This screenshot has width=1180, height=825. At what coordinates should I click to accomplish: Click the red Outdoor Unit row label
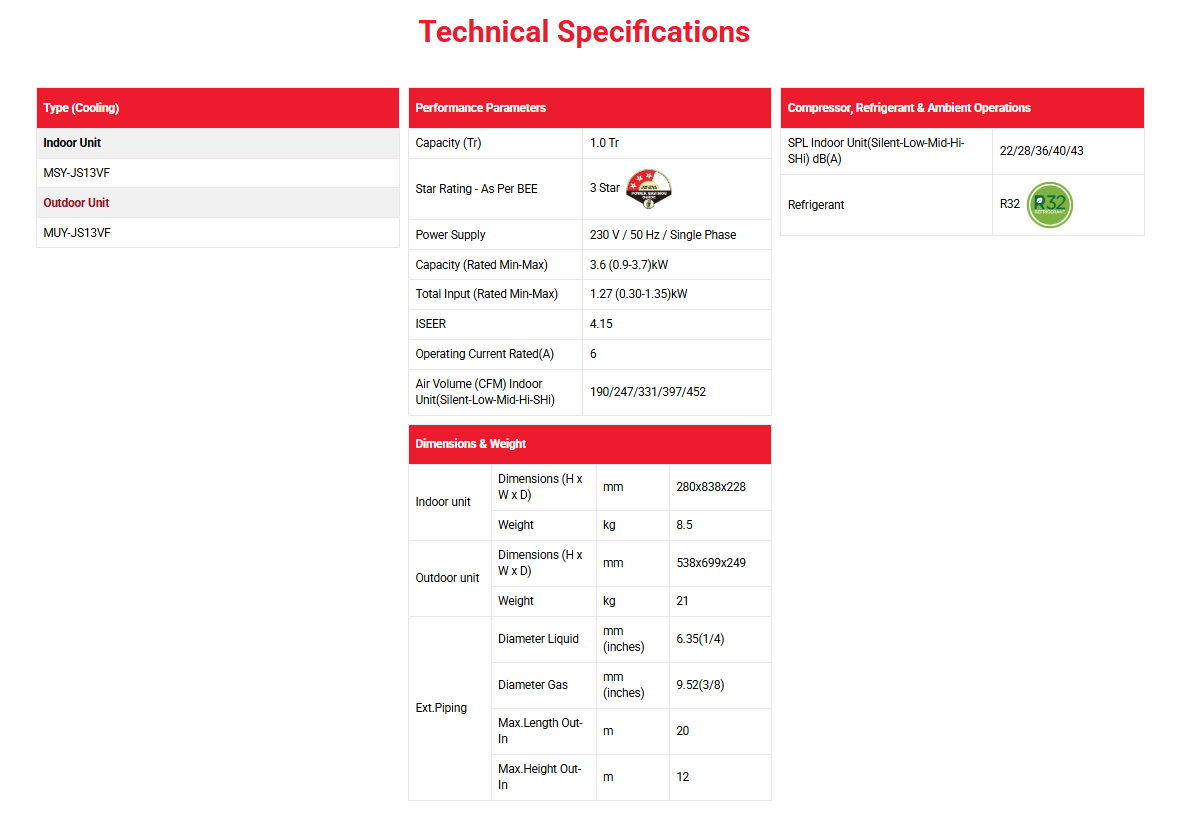[x=76, y=203]
